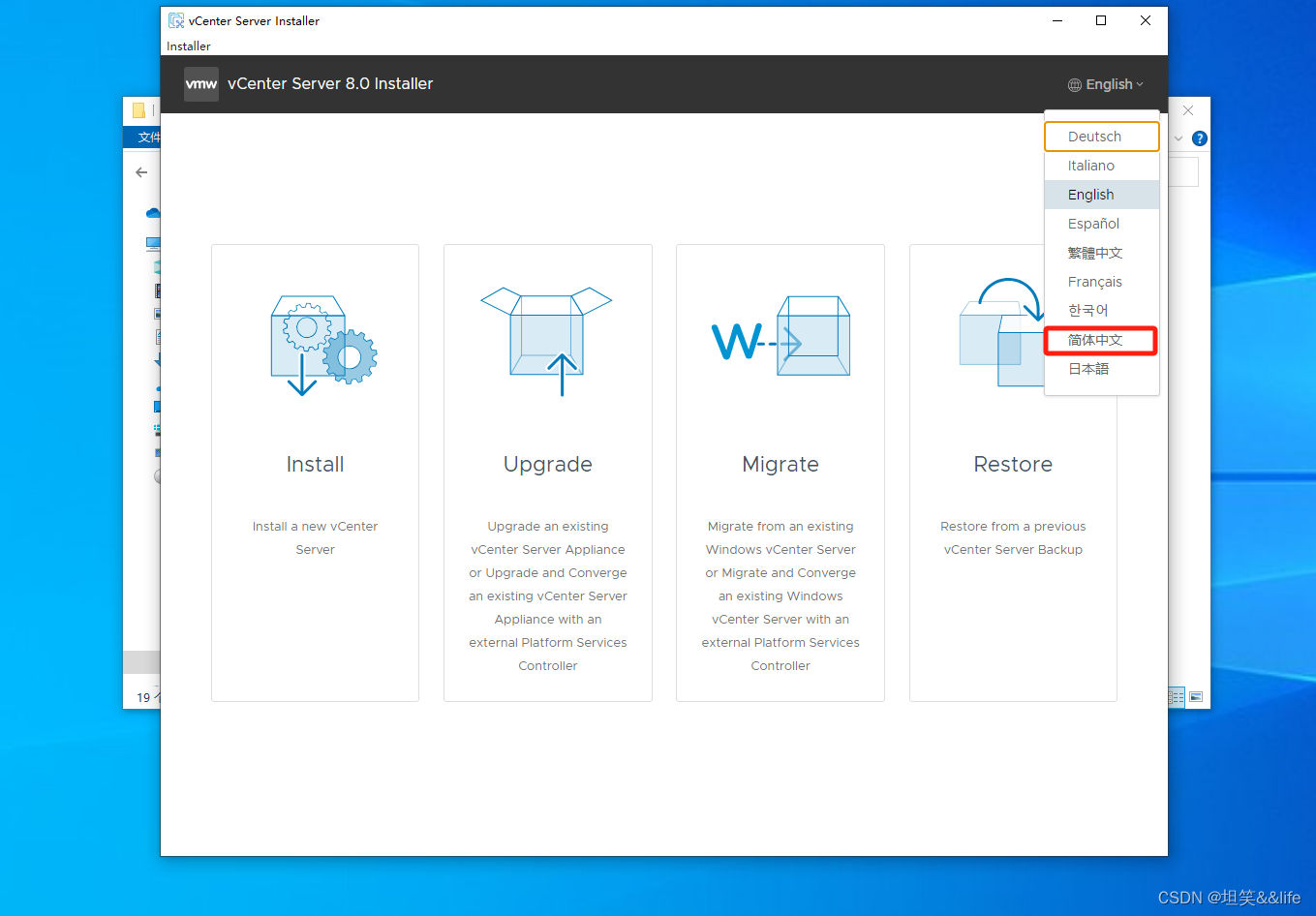The height and width of the screenshot is (916, 1316).
Task: Click 'vCenter Server 8.0 Installer' header title
Action: click(x=330, y=84)
